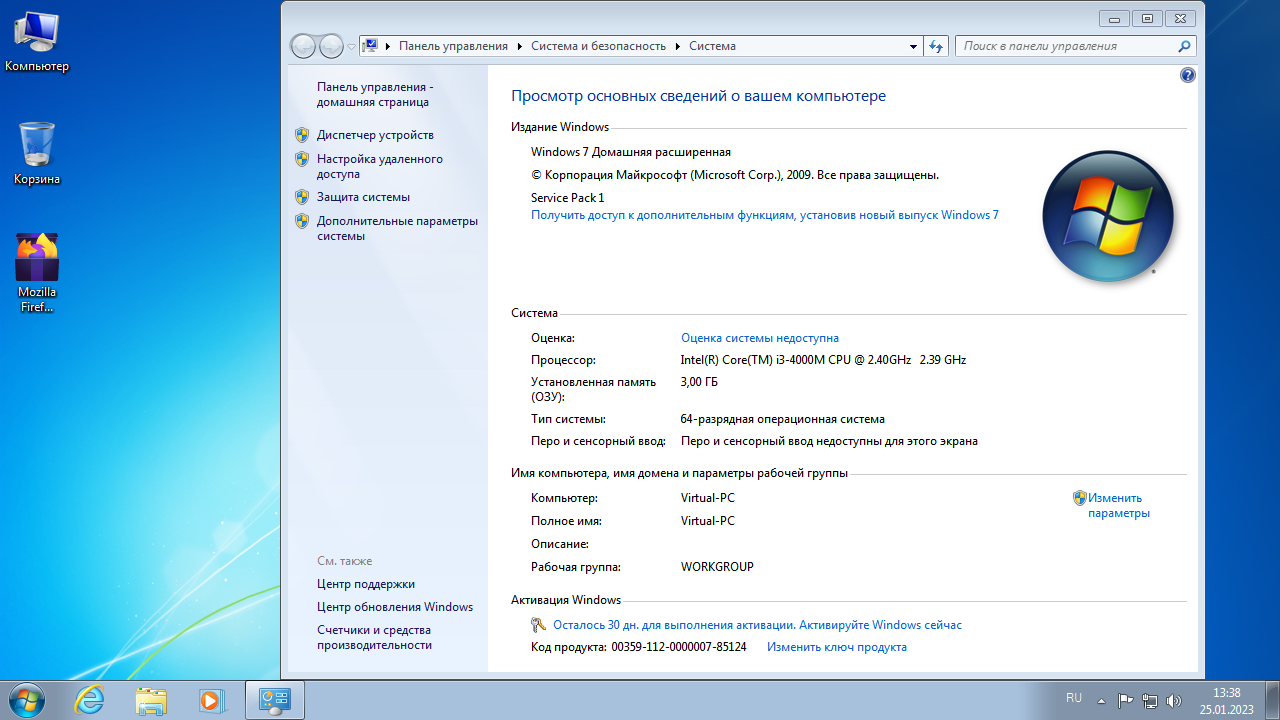The width and height of the screenshot is (1280, 720).
Task: Open the network tray icon
Action: 1150,701
